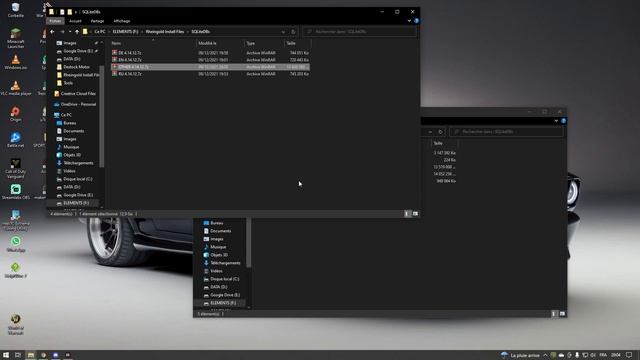Open Téléchargements in front window sidebar
The width and height of the screenshot is (640, 360).
[78, 163]
